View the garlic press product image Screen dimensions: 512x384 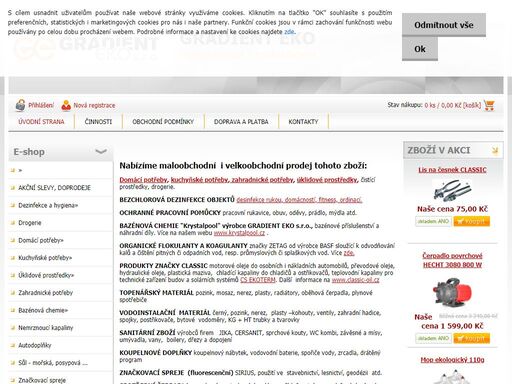[x=452, y=190]
